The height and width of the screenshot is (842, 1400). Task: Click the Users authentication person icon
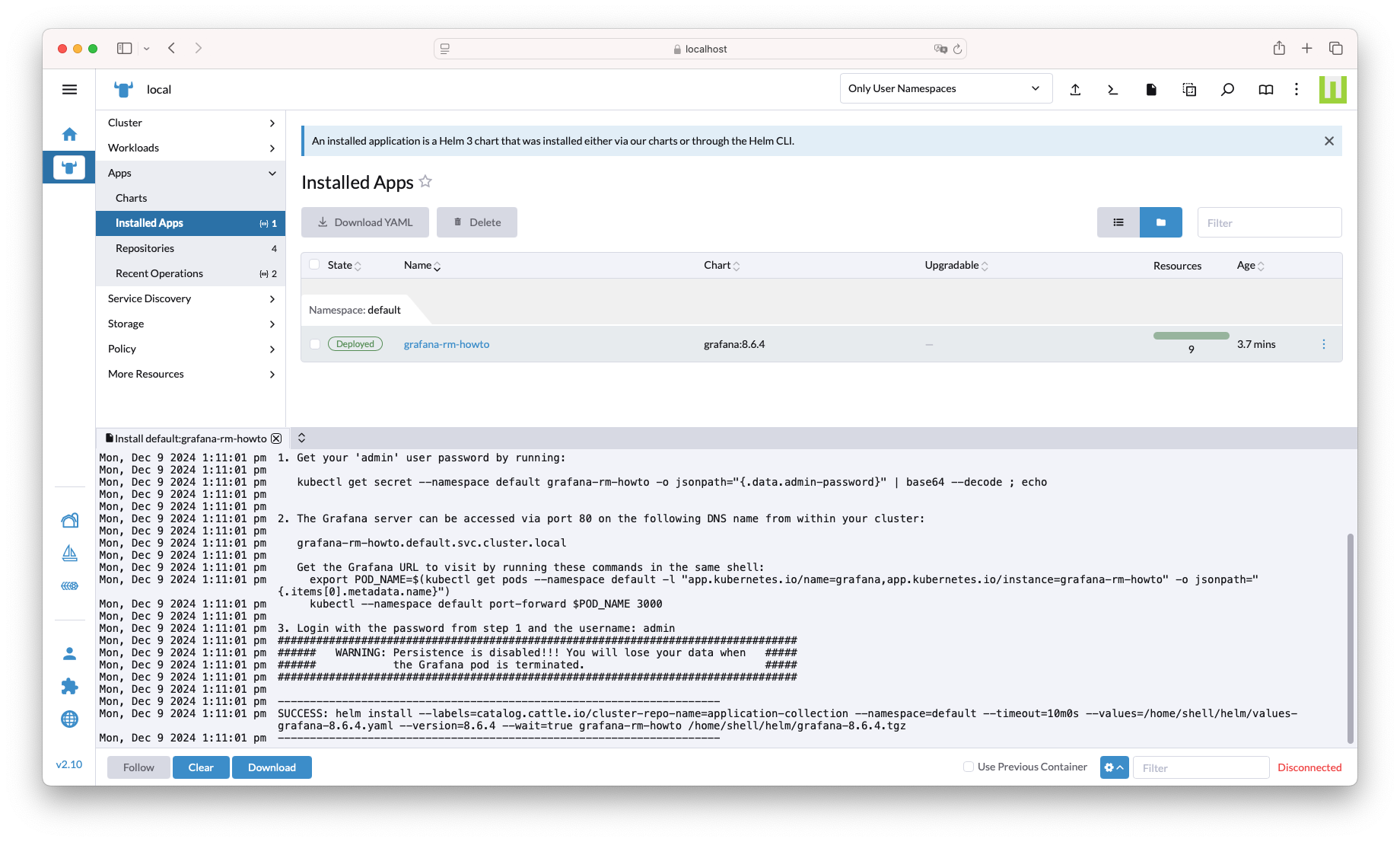pos(69,653)
